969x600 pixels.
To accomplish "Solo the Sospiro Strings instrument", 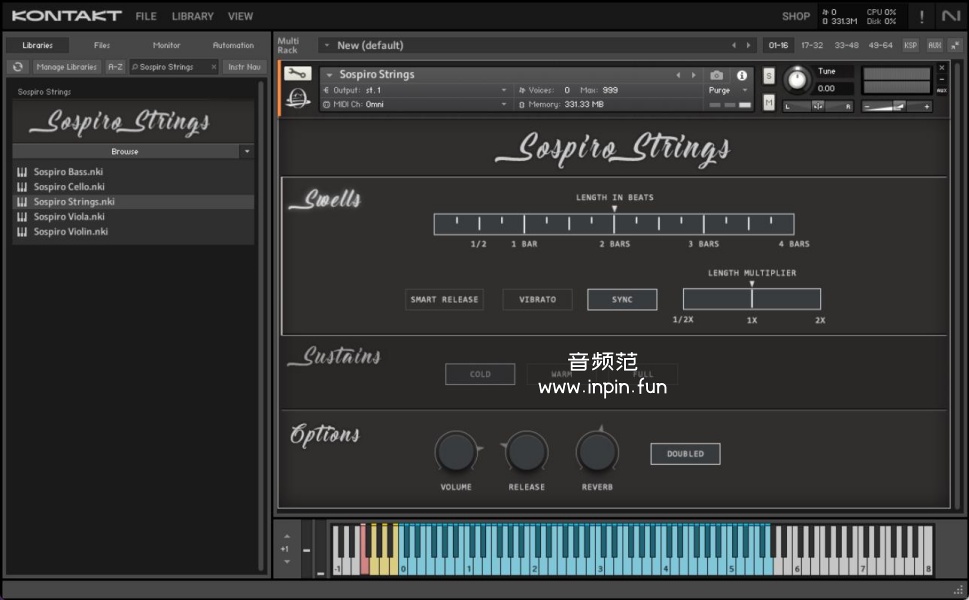I will (x=769, y=76).
